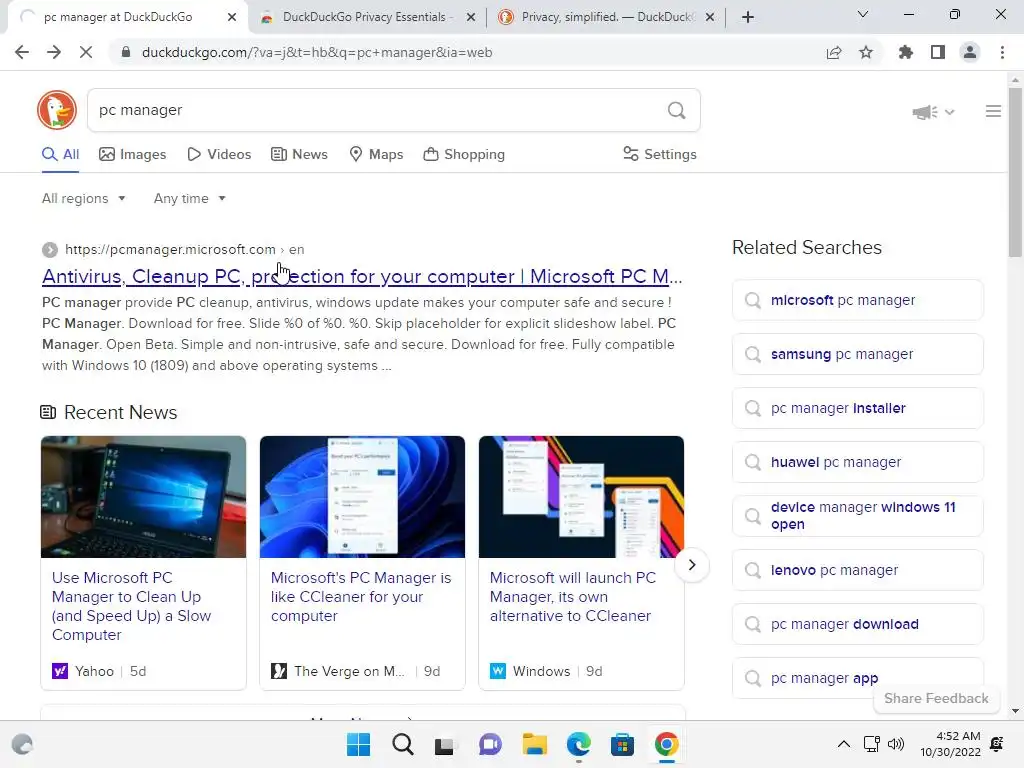Screen dimensions: 1024x768
Task: Open Yahoo article about cleaning up slow computer
Action: [x=131, y=606]
